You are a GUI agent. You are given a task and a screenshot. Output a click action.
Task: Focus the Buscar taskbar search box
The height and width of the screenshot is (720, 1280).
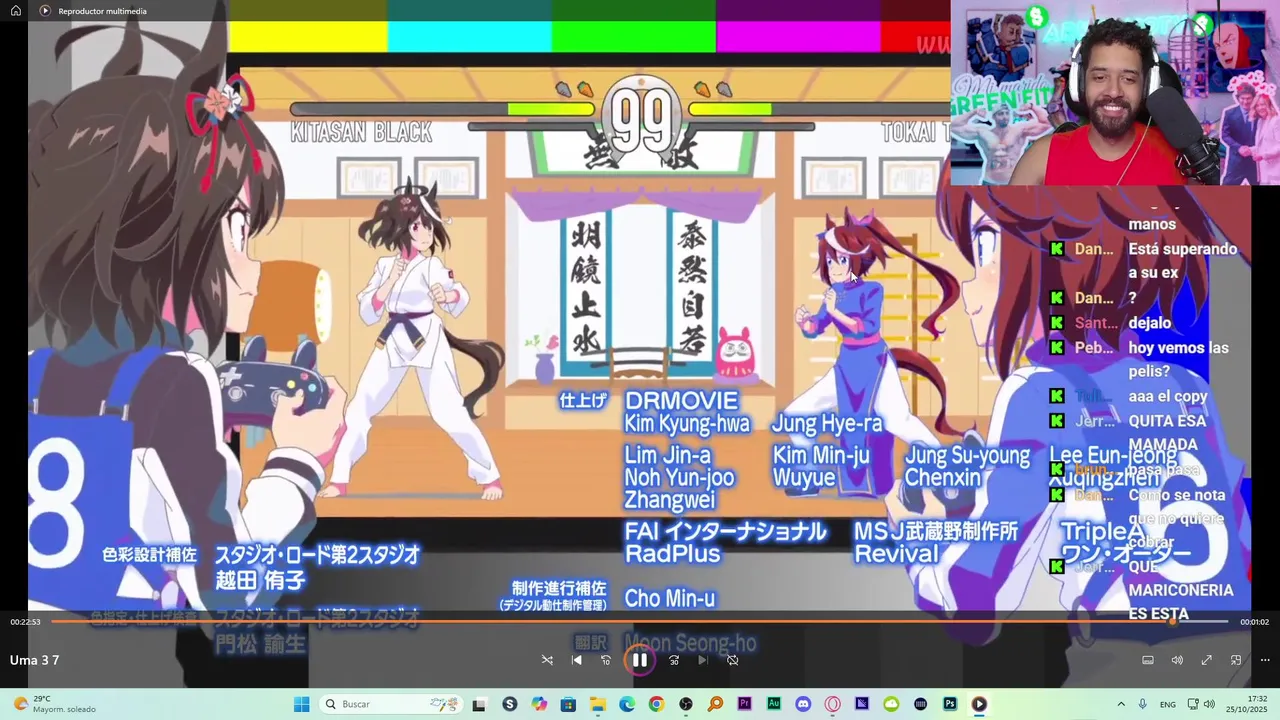coord(390,704)
